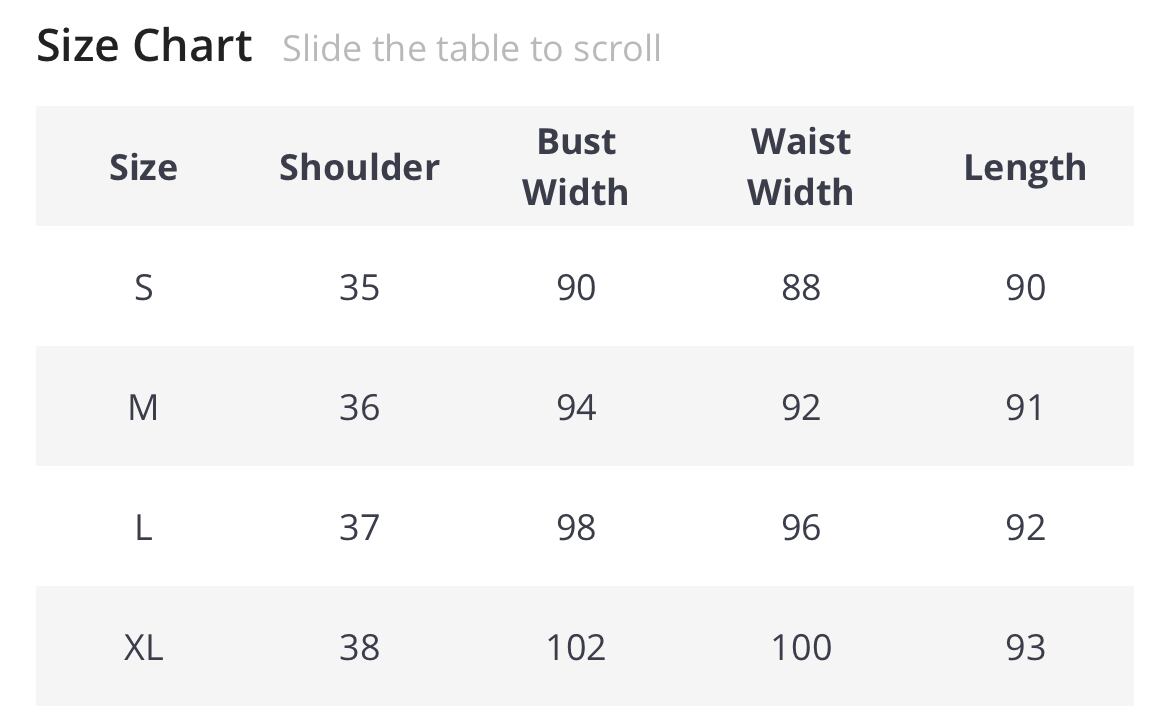Screen dimensions: 1170x724
Task: Click shoulder value 35 for size S
Action: coord(359,287)
